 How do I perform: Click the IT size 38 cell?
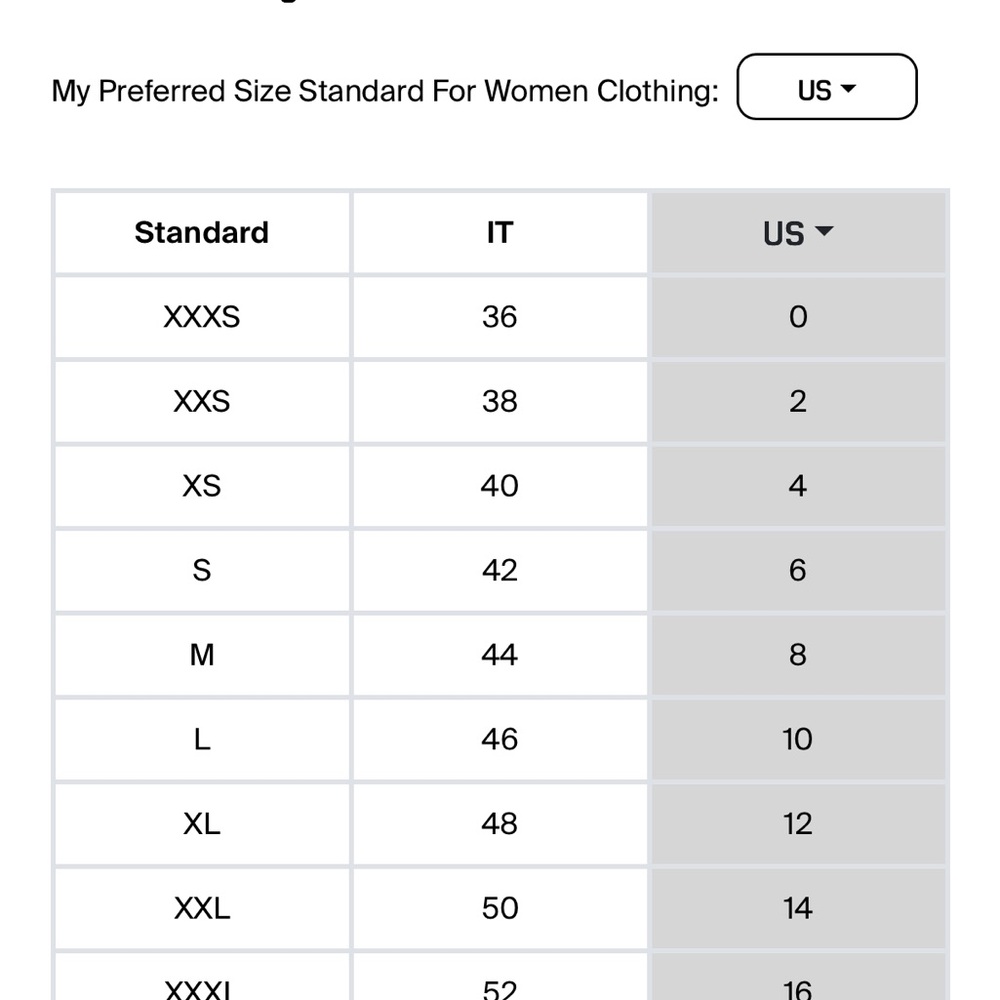[499, 402]
